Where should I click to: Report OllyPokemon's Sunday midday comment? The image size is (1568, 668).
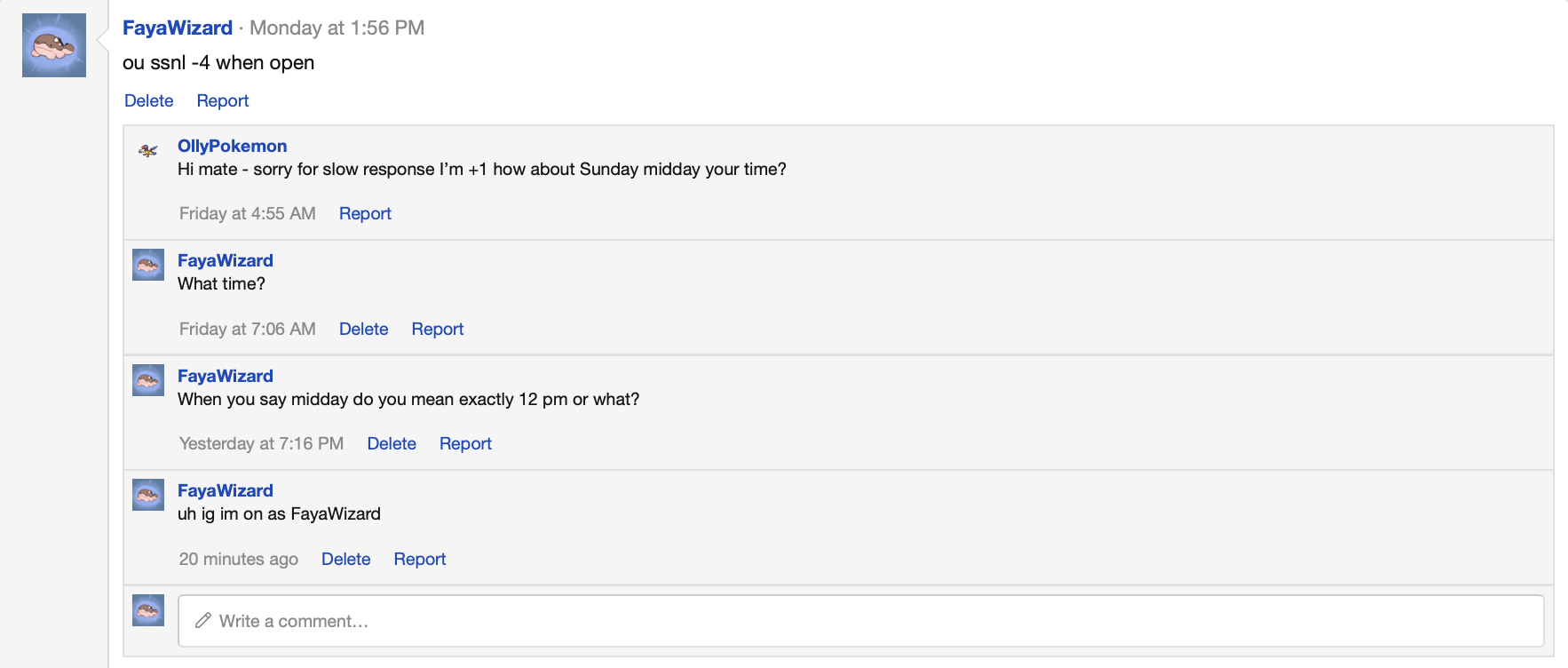click(365, 213)
